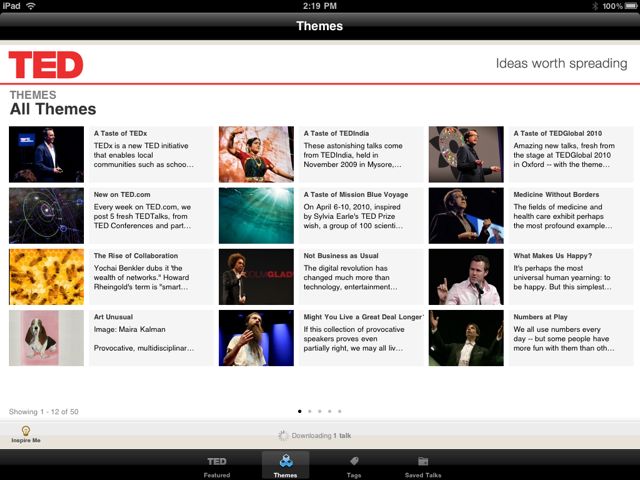This screenshot has width=640, height=480.
Task: Select the 'Numbers at Play' title
Action: (x=540, y=317)
